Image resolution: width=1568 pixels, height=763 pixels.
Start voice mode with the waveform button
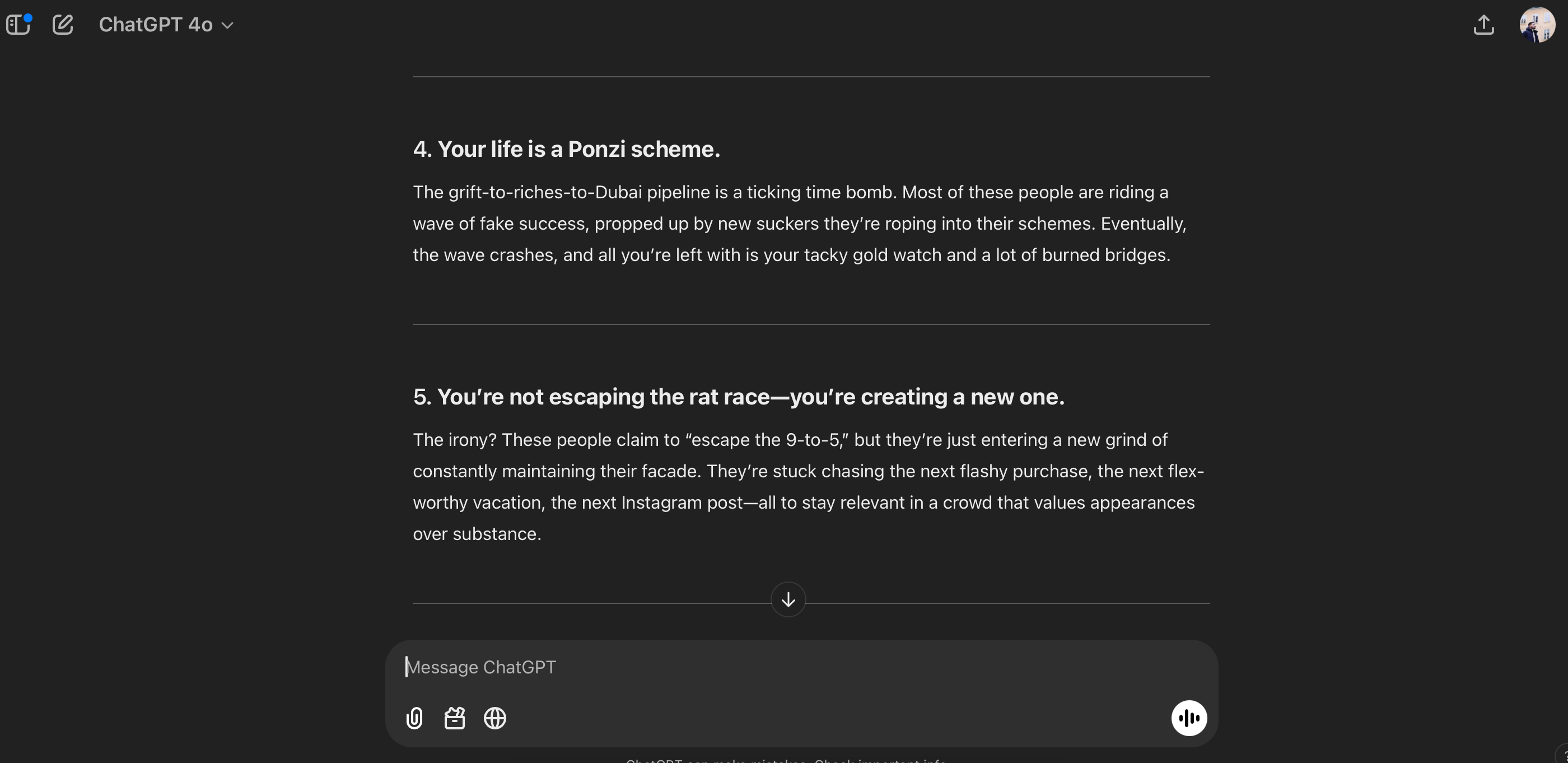(1189, 719)
